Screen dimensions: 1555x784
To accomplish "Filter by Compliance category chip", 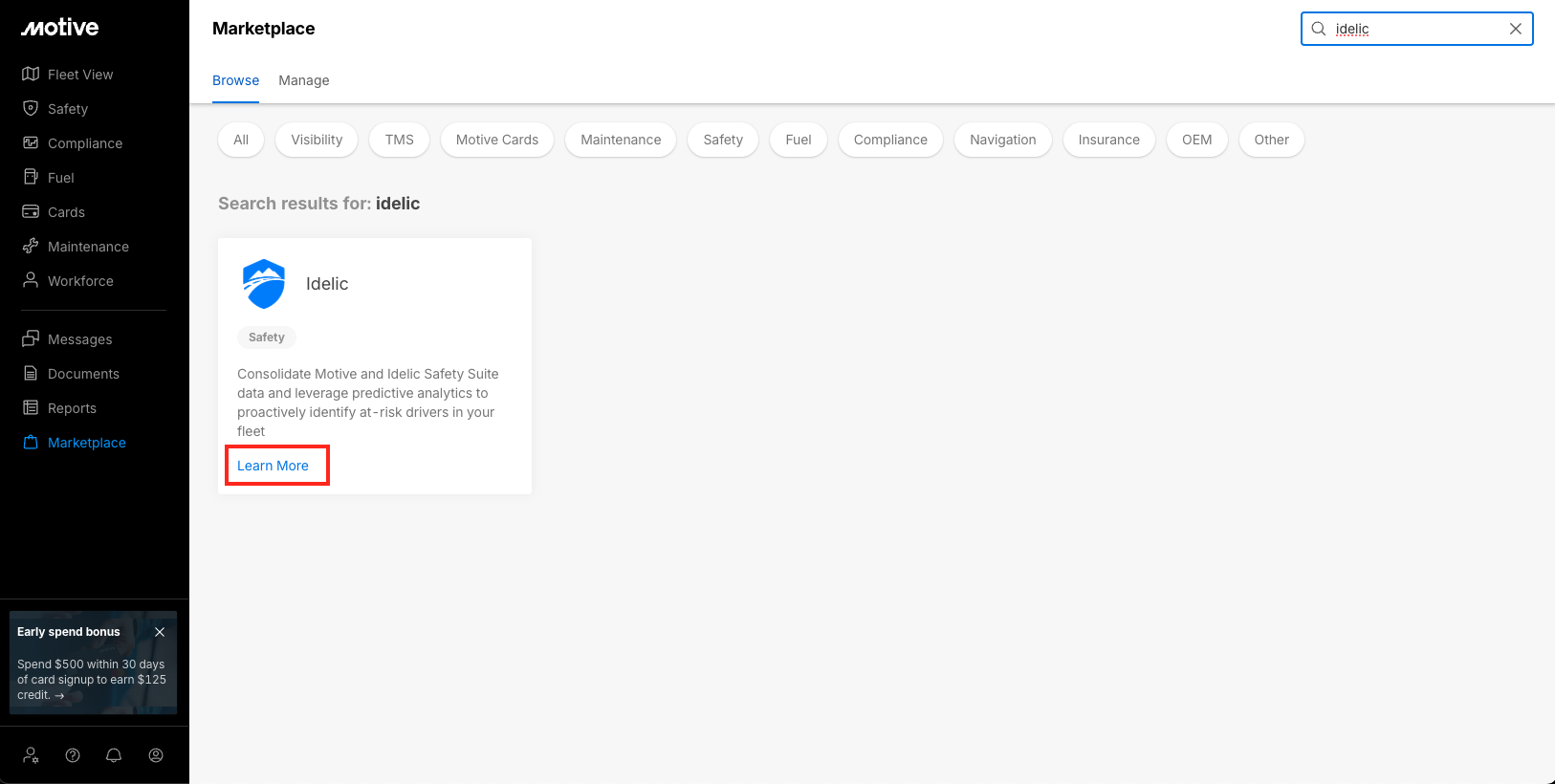I will tap(890, 140).
